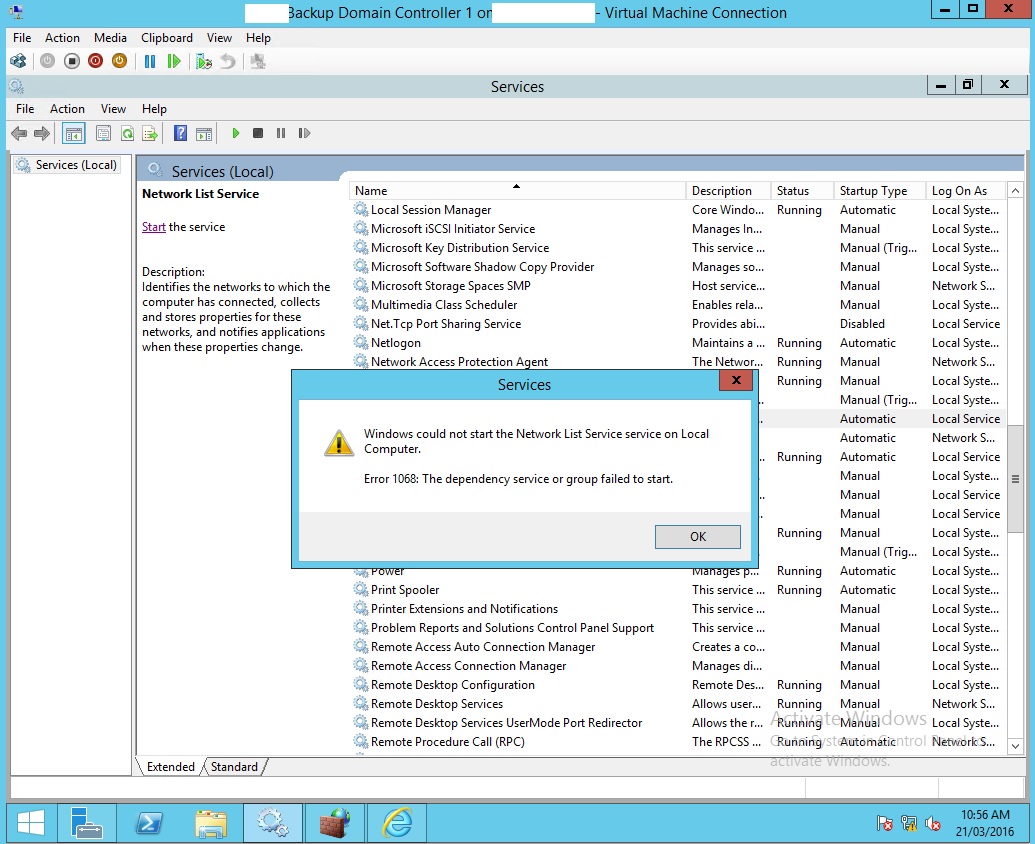Click the Start link for Network List Service
This screenshot has height=844, width=1035.
tap(152, 227)
